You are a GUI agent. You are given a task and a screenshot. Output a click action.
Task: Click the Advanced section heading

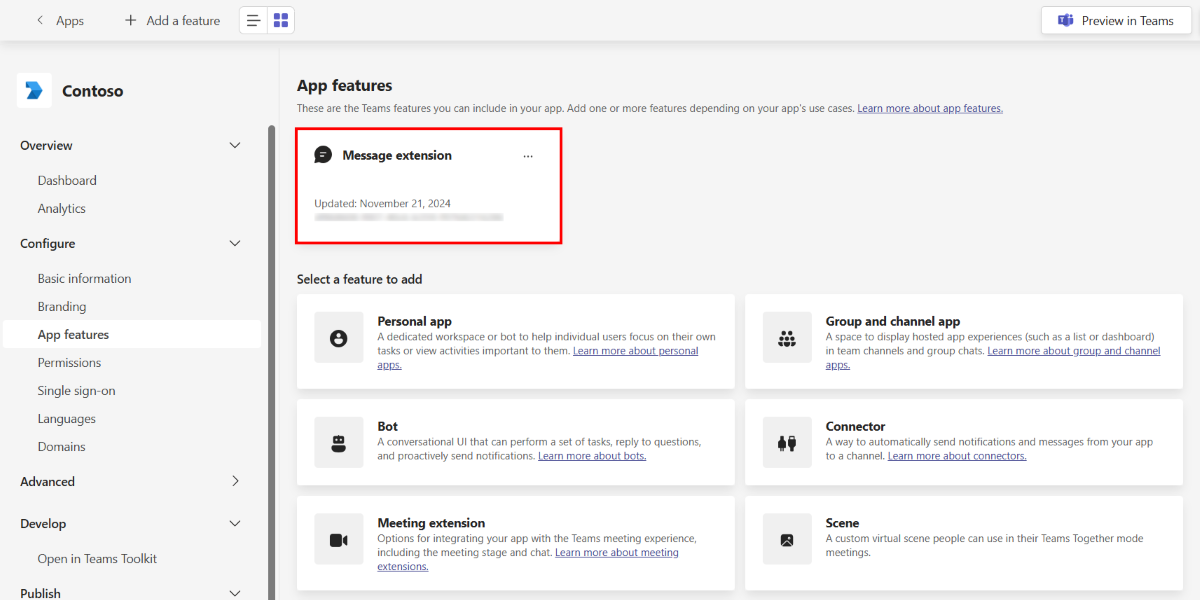pos(47,482)
